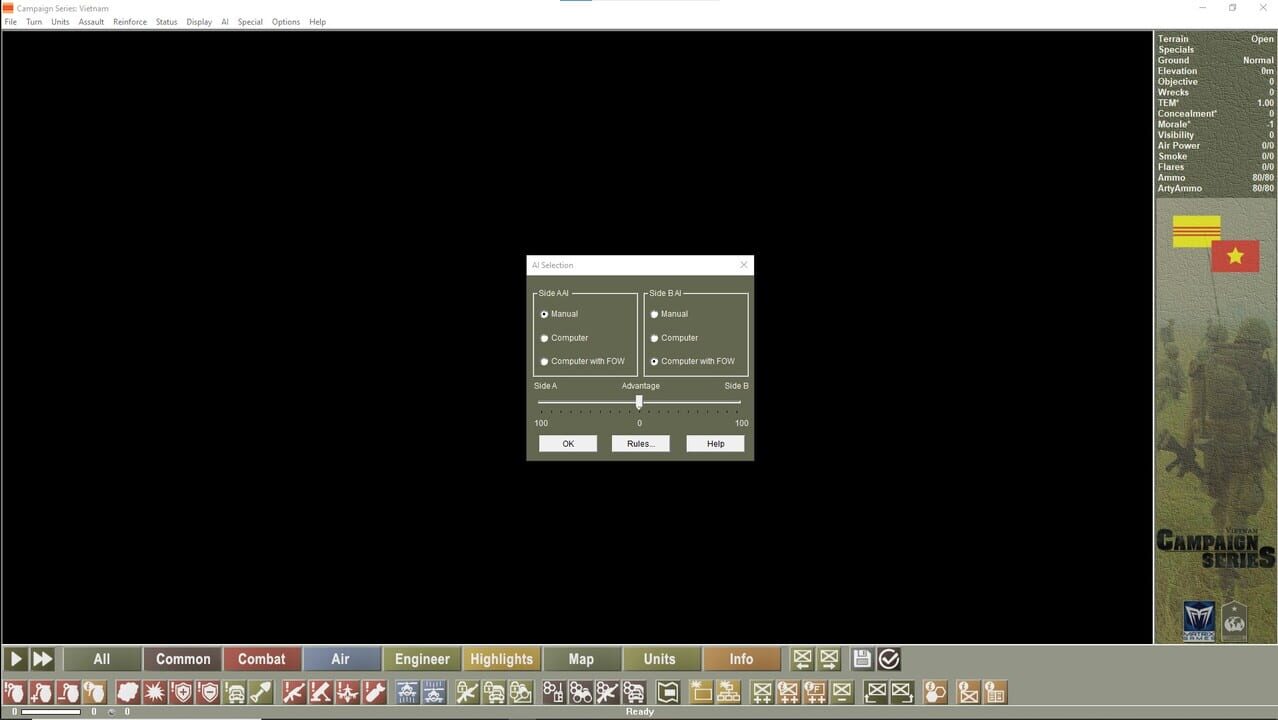Click the bomb air strike icon
1278x720 pixels.
[374, 691]
